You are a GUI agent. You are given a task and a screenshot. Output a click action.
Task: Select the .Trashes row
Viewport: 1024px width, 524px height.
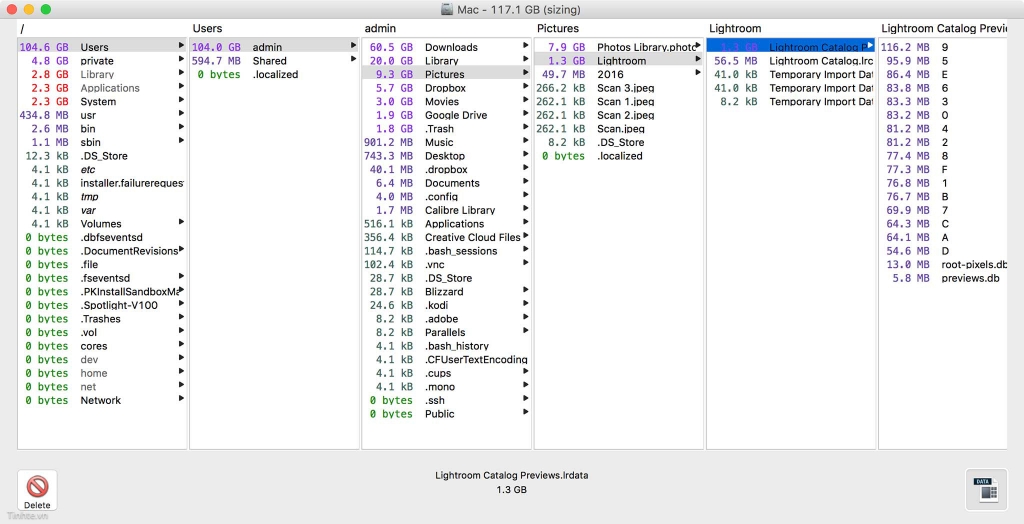pos(102,319)
